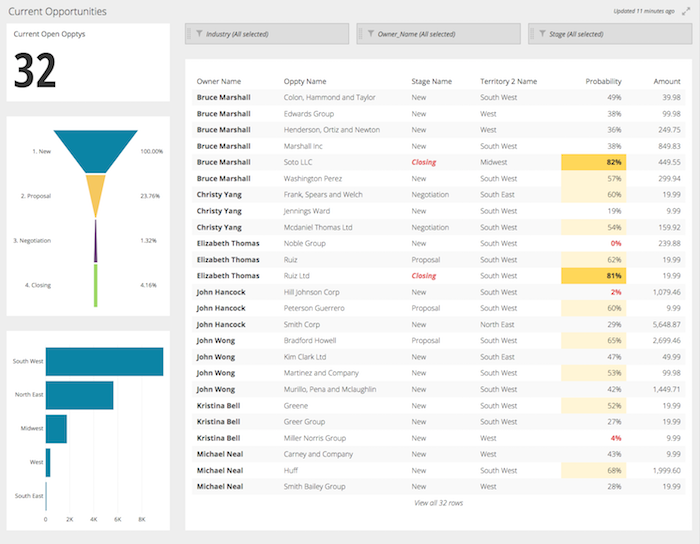
Task: Click the North East bar in chart
Action: (x=79, y=395)
